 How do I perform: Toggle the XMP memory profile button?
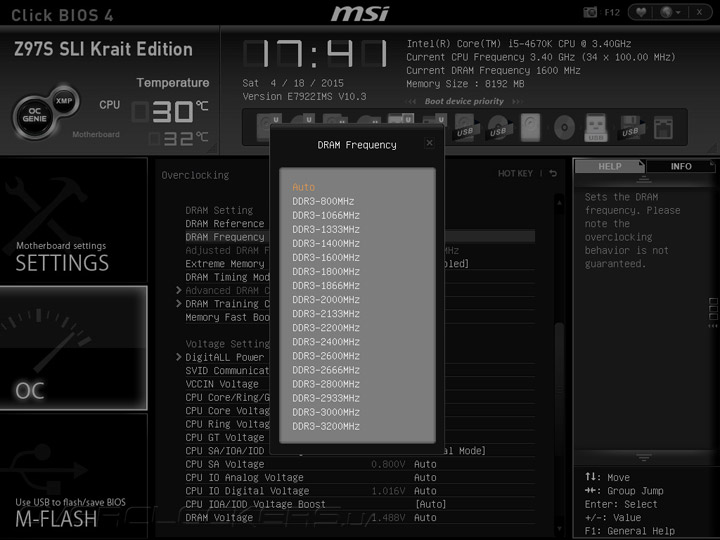(x=64, y=101)
